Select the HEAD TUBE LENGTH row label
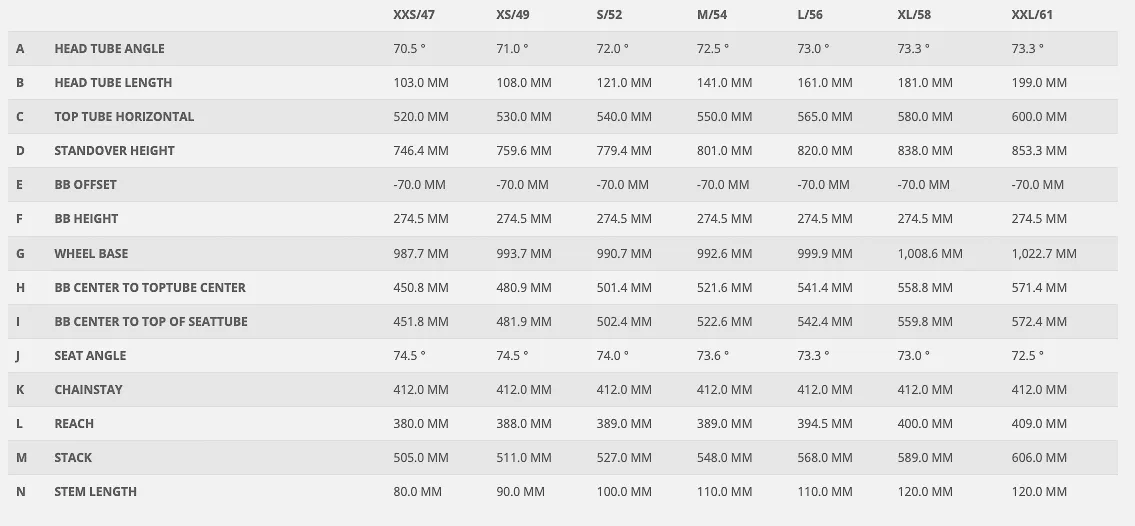The image size is (1135, 526). click(113, 83)
